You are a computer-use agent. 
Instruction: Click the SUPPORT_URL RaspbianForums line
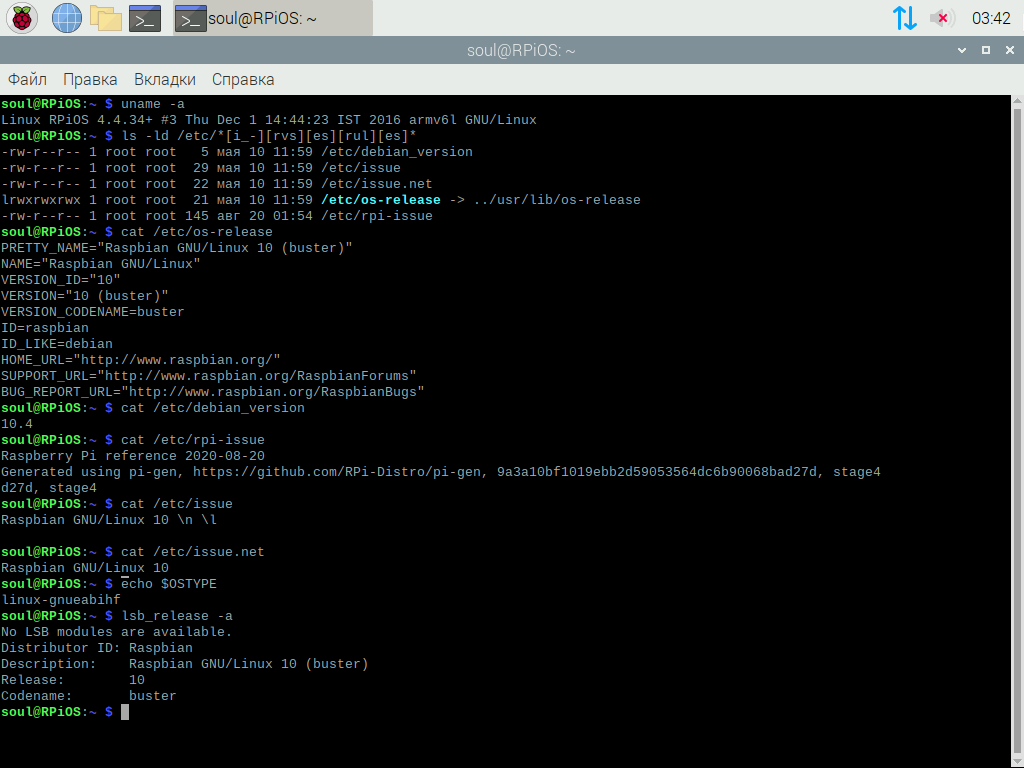(208, 376)
